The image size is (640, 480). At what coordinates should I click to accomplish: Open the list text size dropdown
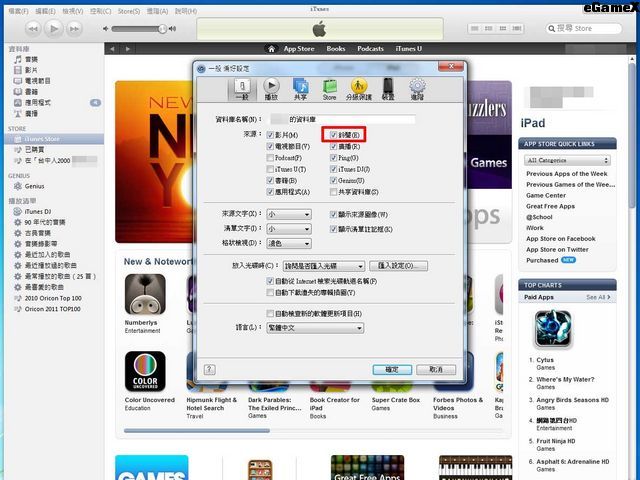tap(289, 229)
